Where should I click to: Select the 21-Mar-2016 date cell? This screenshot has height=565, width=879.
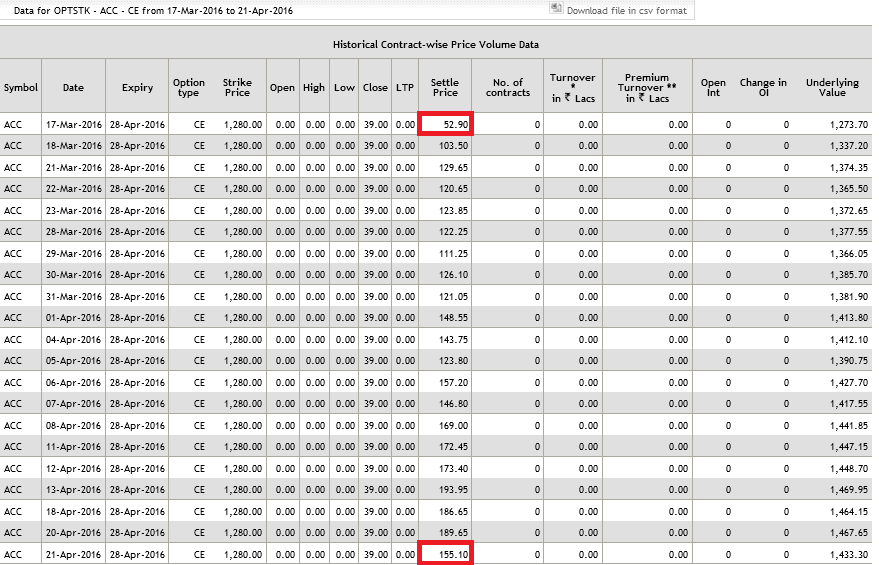pyautogui.click(x=73, y=168)
